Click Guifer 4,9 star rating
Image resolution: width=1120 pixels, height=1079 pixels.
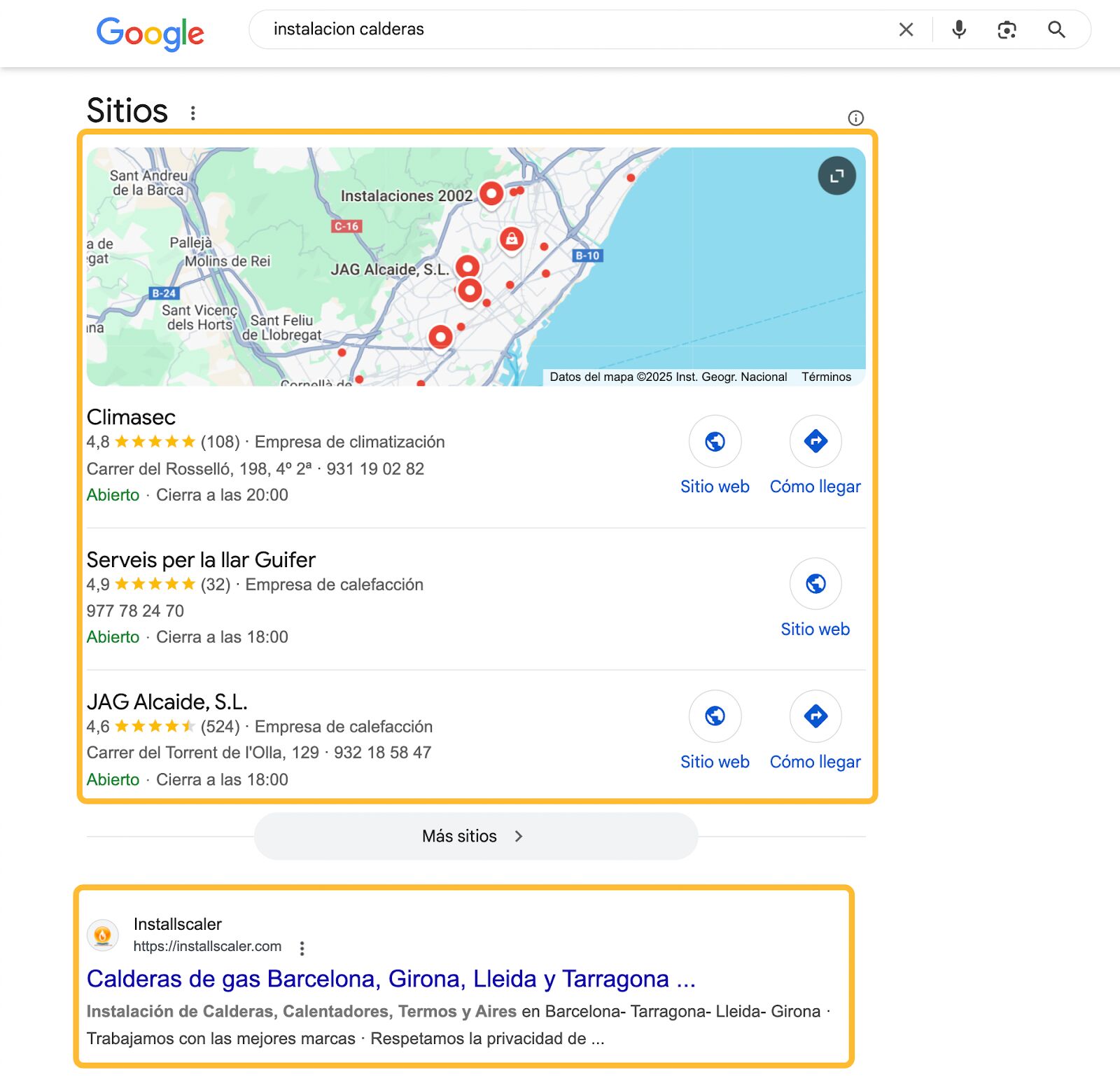[141, 584]
